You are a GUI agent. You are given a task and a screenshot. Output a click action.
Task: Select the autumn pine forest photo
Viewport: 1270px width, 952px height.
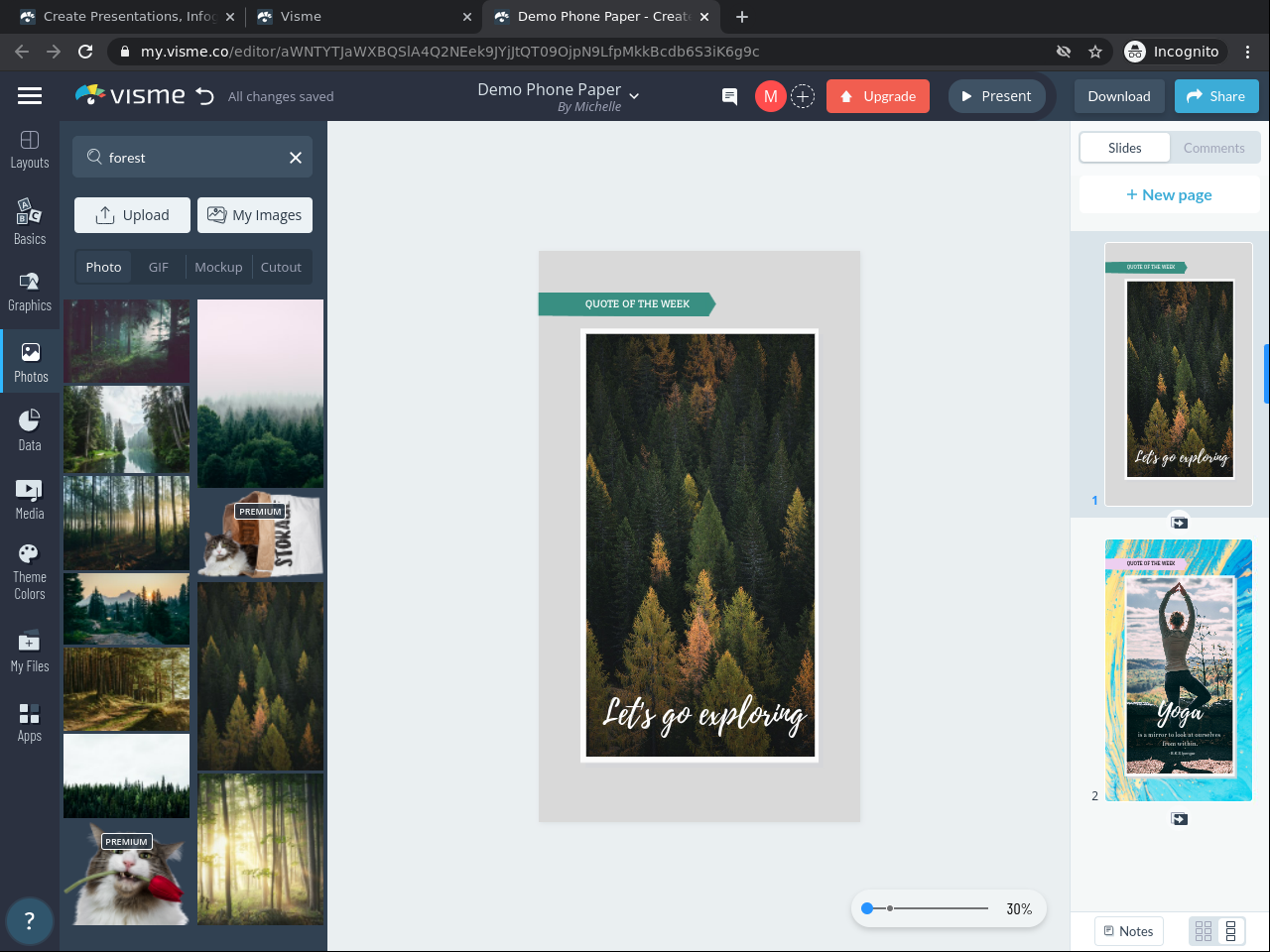pyautogui.click(x=260, y=676)
